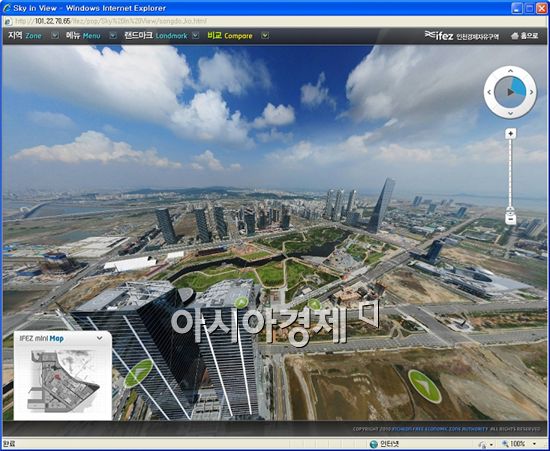Click the 인터넷 security zone indicator

384,444
